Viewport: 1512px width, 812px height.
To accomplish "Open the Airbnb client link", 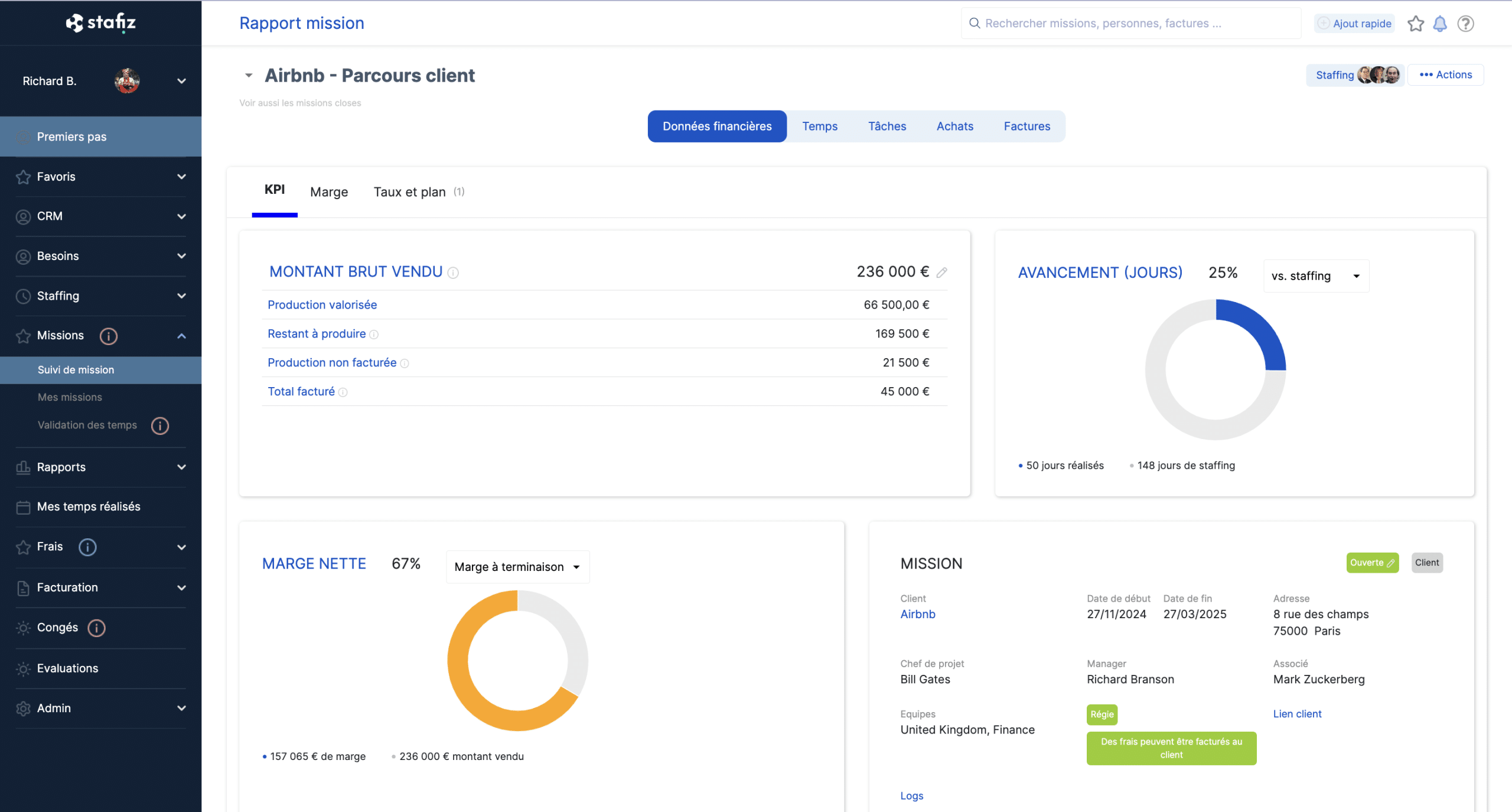I will (x=918, y=615).
